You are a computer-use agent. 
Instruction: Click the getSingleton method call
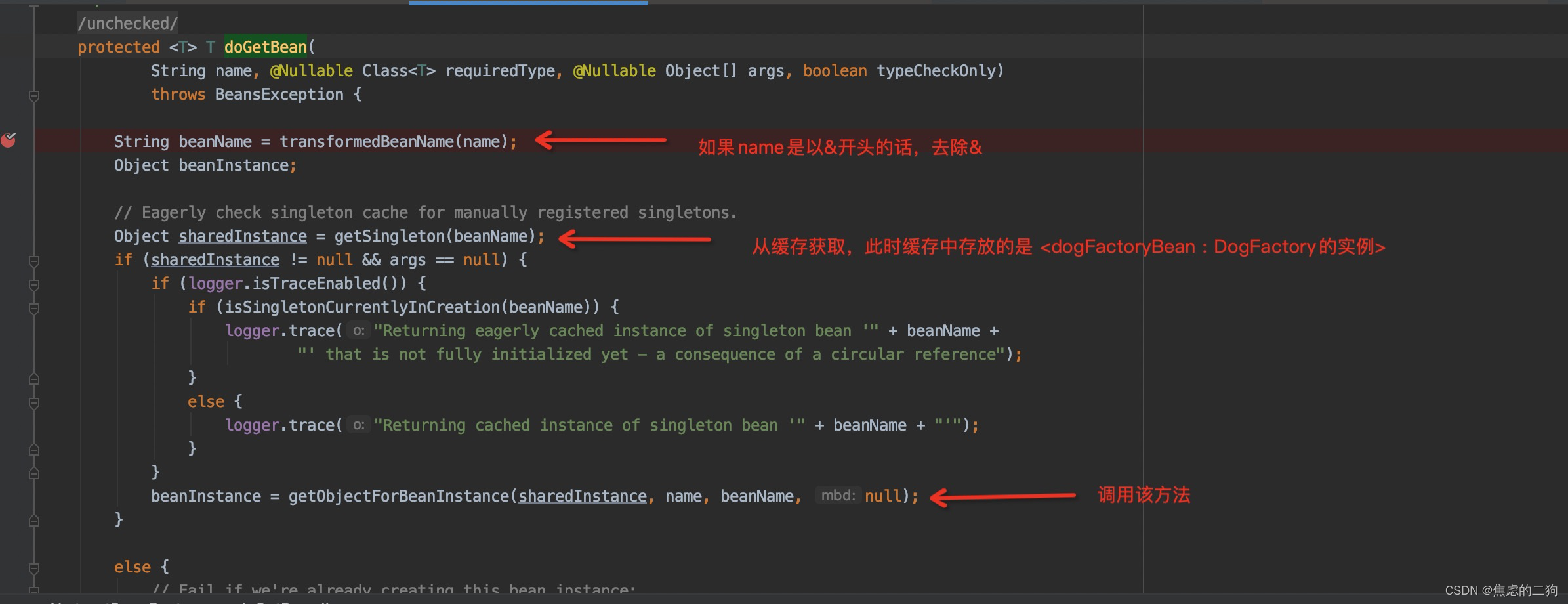(x=392, y=236)
